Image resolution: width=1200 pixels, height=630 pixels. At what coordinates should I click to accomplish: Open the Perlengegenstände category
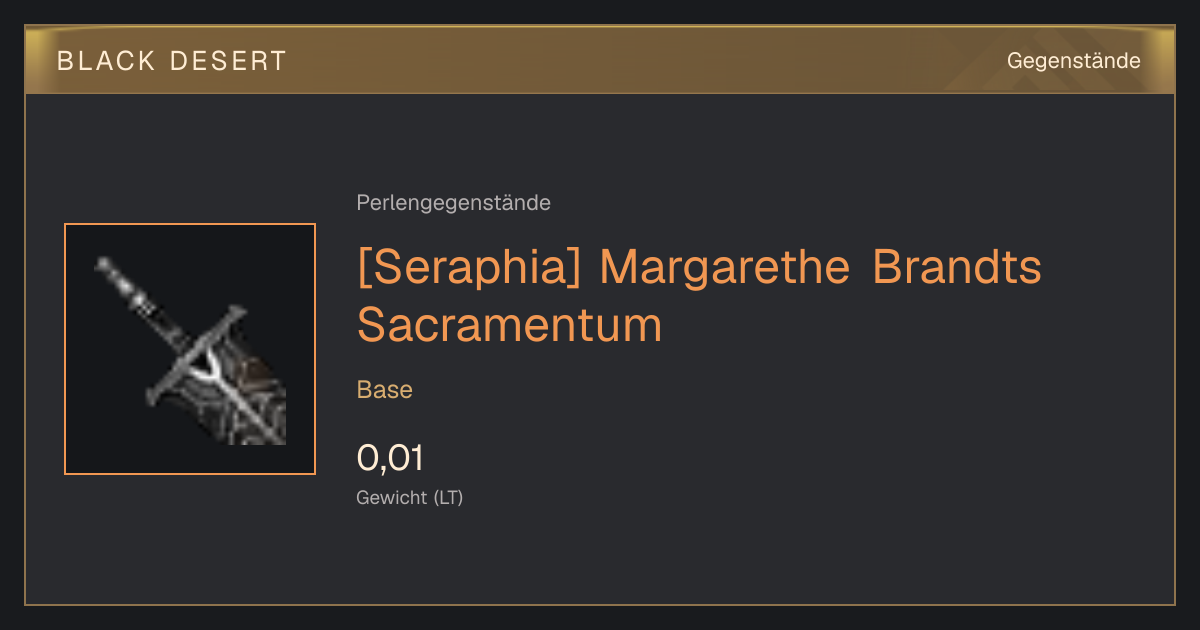click(x=453, y=203)
